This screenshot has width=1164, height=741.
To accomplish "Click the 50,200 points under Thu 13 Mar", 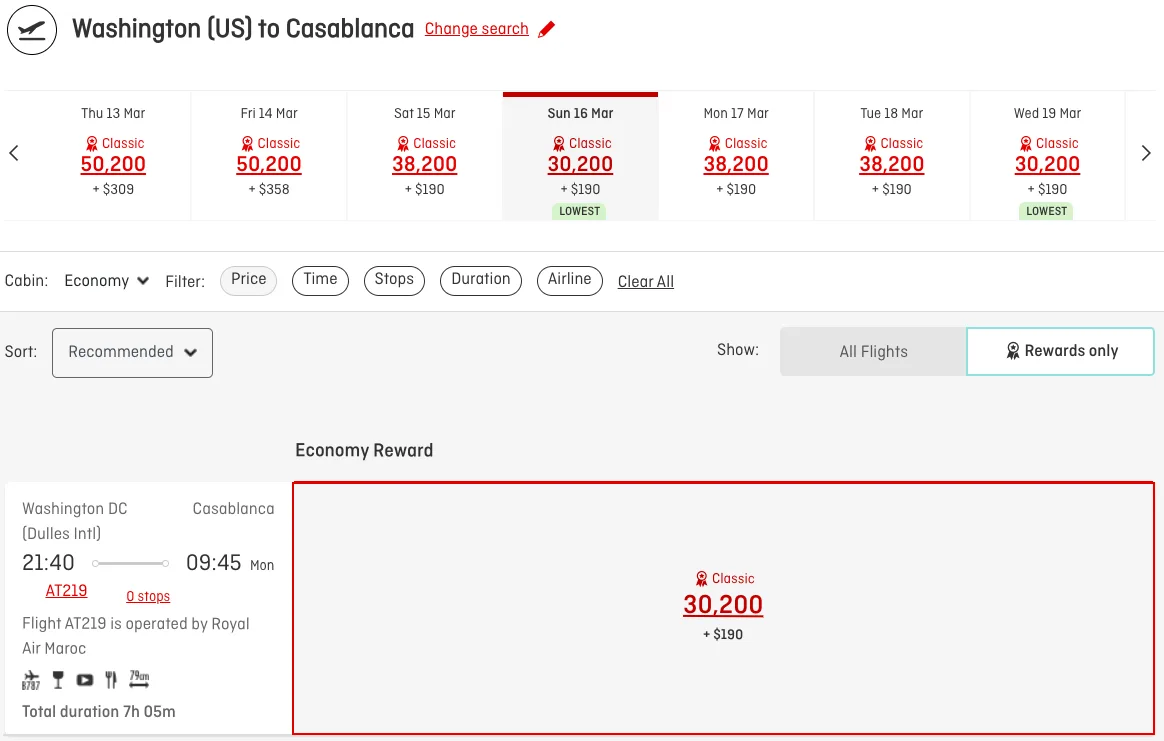I will pos(113,164).
